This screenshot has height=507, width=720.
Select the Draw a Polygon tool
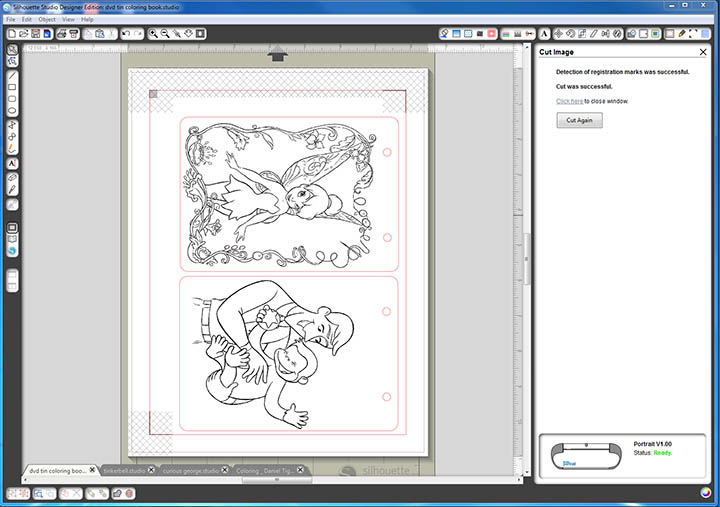[12, 125]
